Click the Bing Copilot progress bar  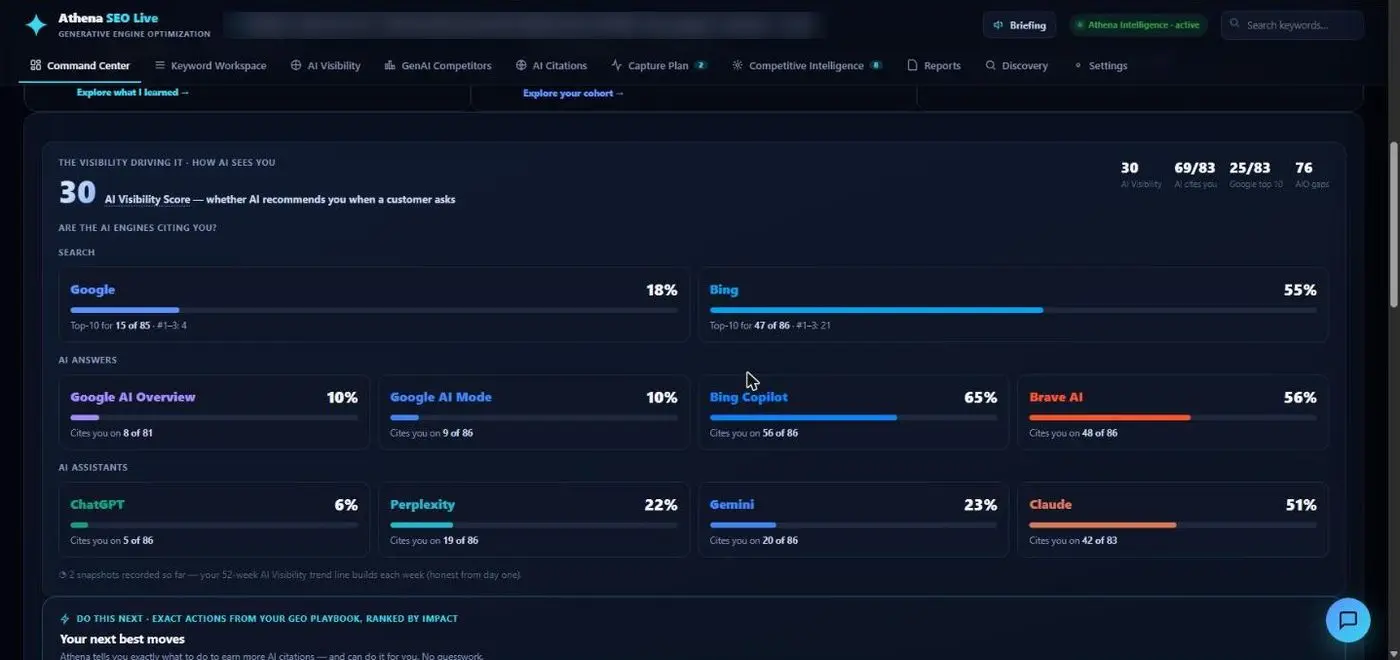853,417
